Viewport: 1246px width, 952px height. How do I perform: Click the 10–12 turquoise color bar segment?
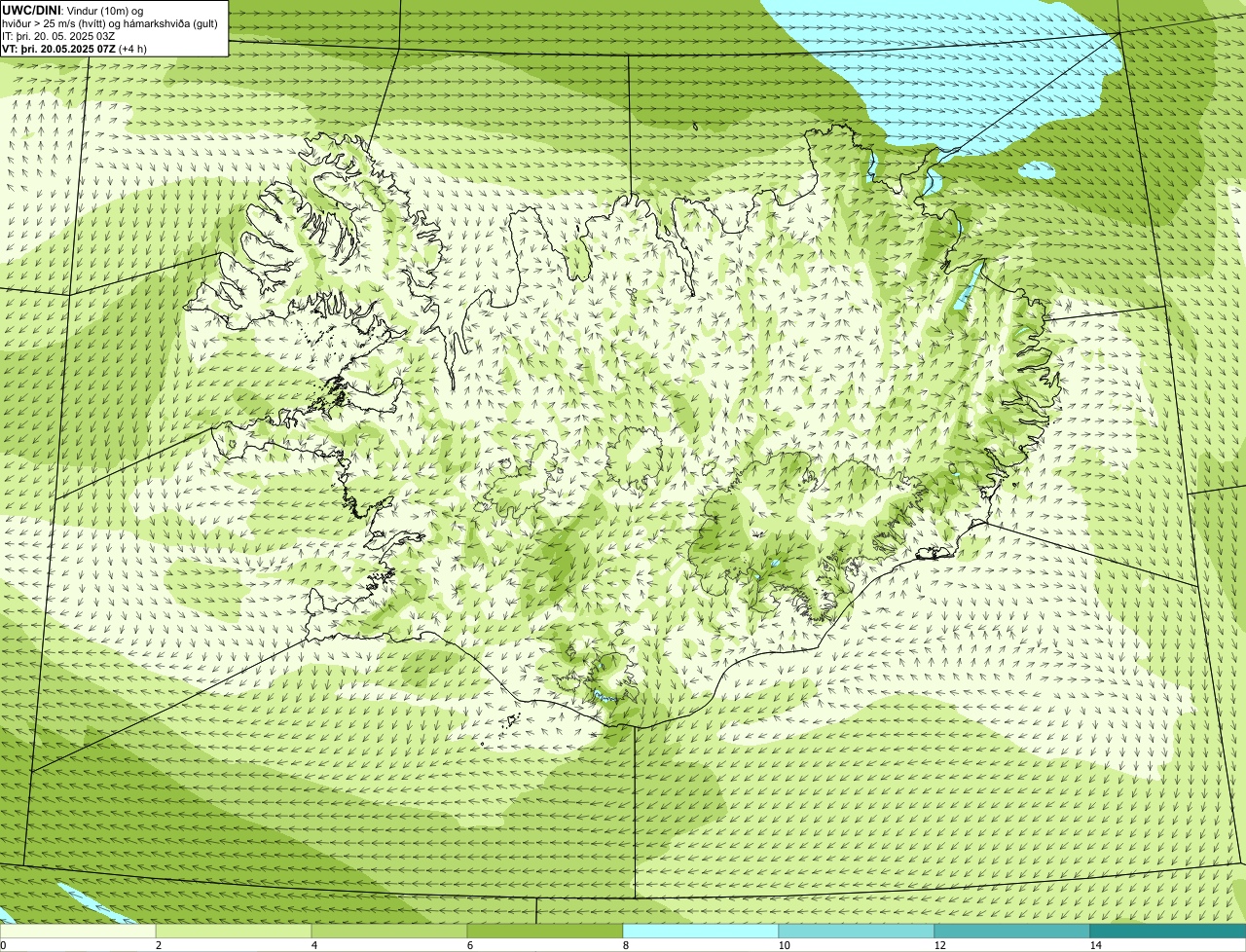pyautogui.click(x=857, y=931)
